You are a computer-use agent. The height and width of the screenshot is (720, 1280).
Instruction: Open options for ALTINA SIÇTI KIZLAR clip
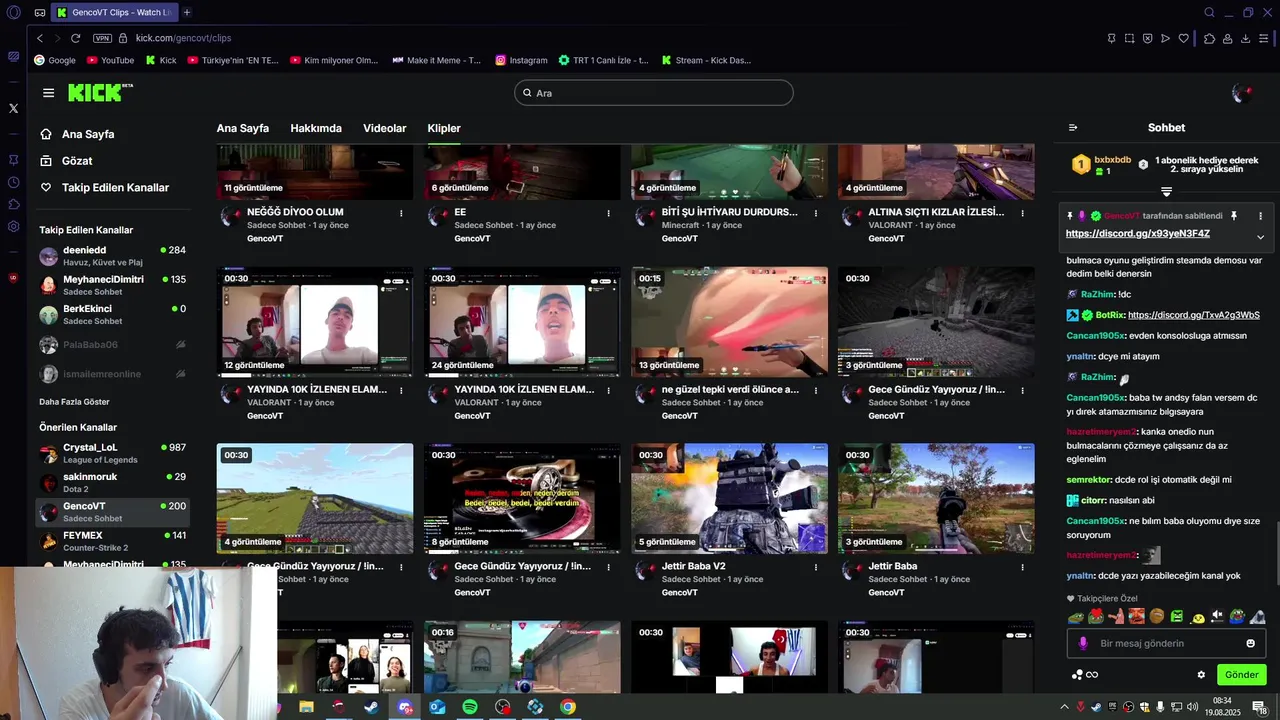point(1023,213)
